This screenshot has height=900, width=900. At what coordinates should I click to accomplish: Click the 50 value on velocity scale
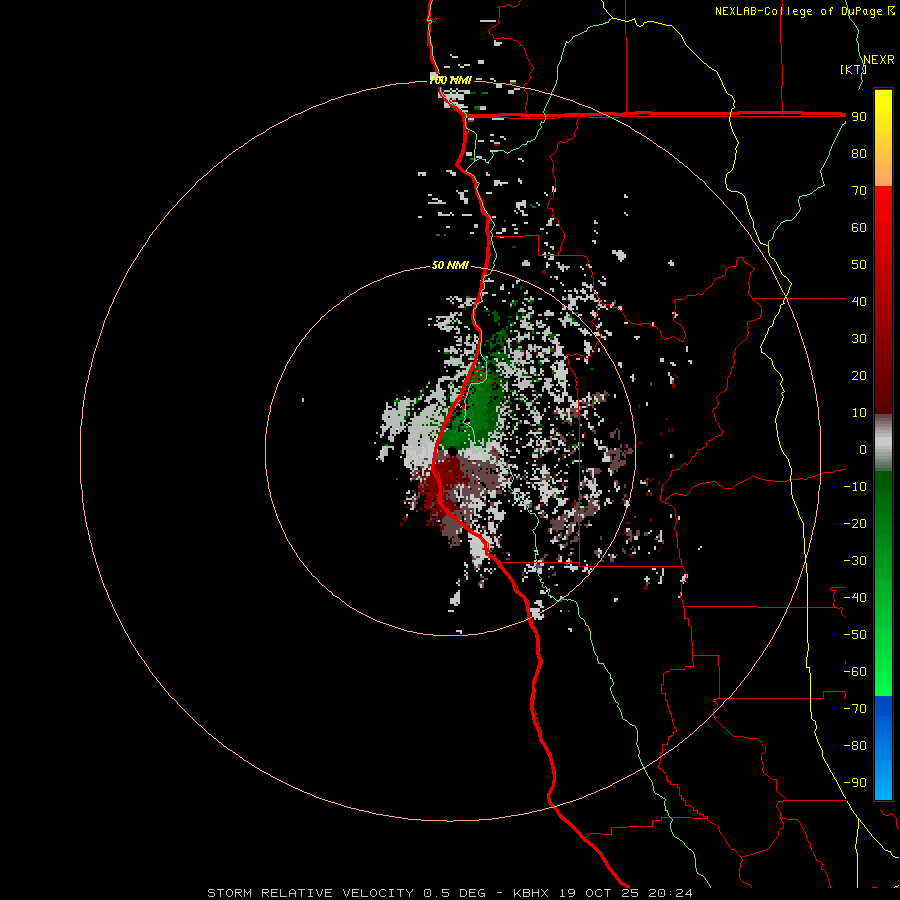point(859,265)
